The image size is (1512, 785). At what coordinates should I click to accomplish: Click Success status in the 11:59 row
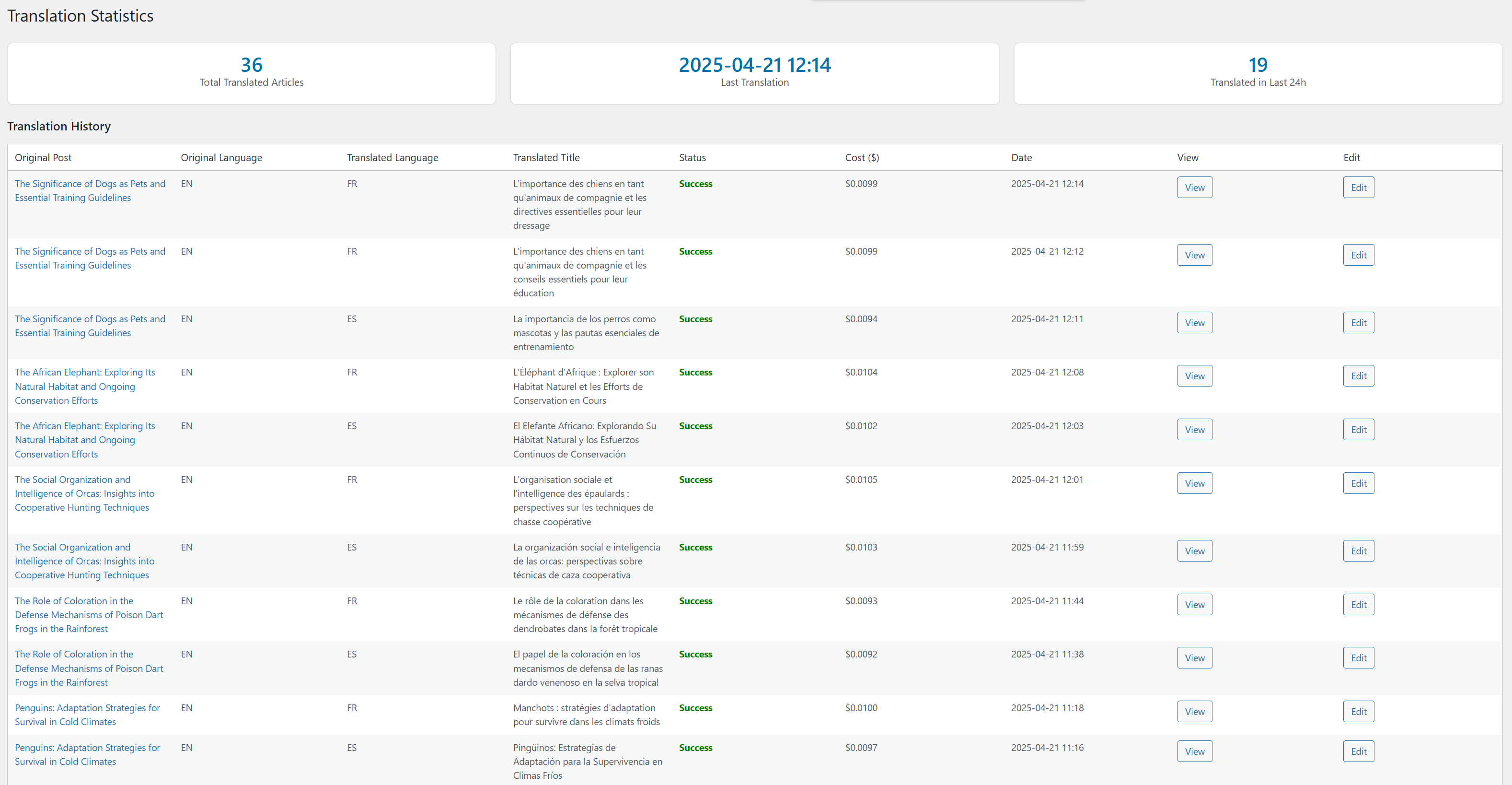695,547
